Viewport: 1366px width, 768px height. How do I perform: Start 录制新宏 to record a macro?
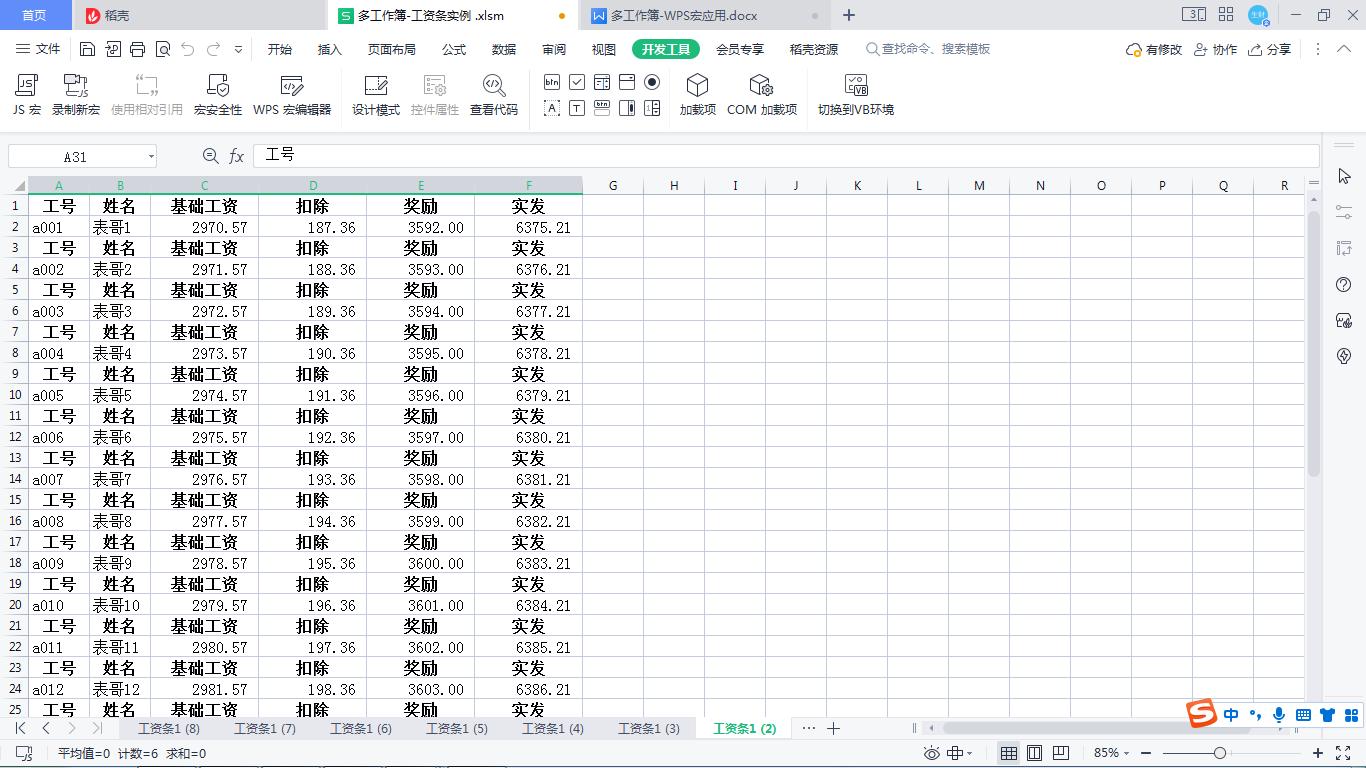coord(76,93)
